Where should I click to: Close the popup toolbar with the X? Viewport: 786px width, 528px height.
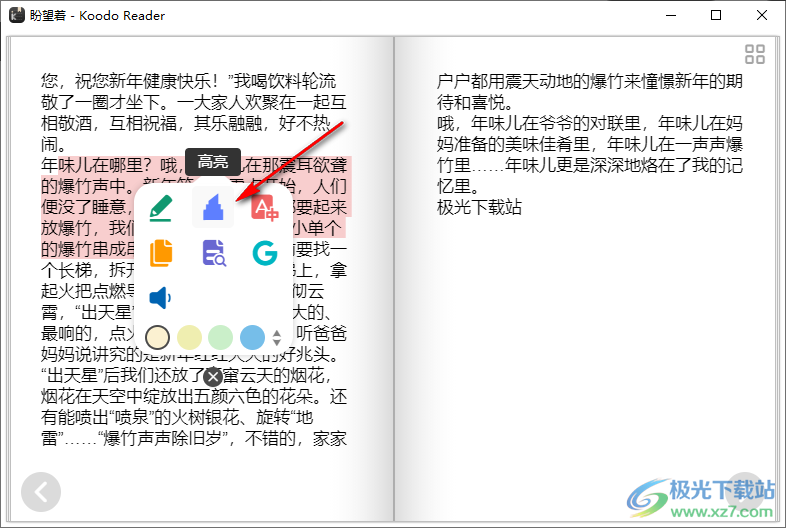[x=213, y=377]
